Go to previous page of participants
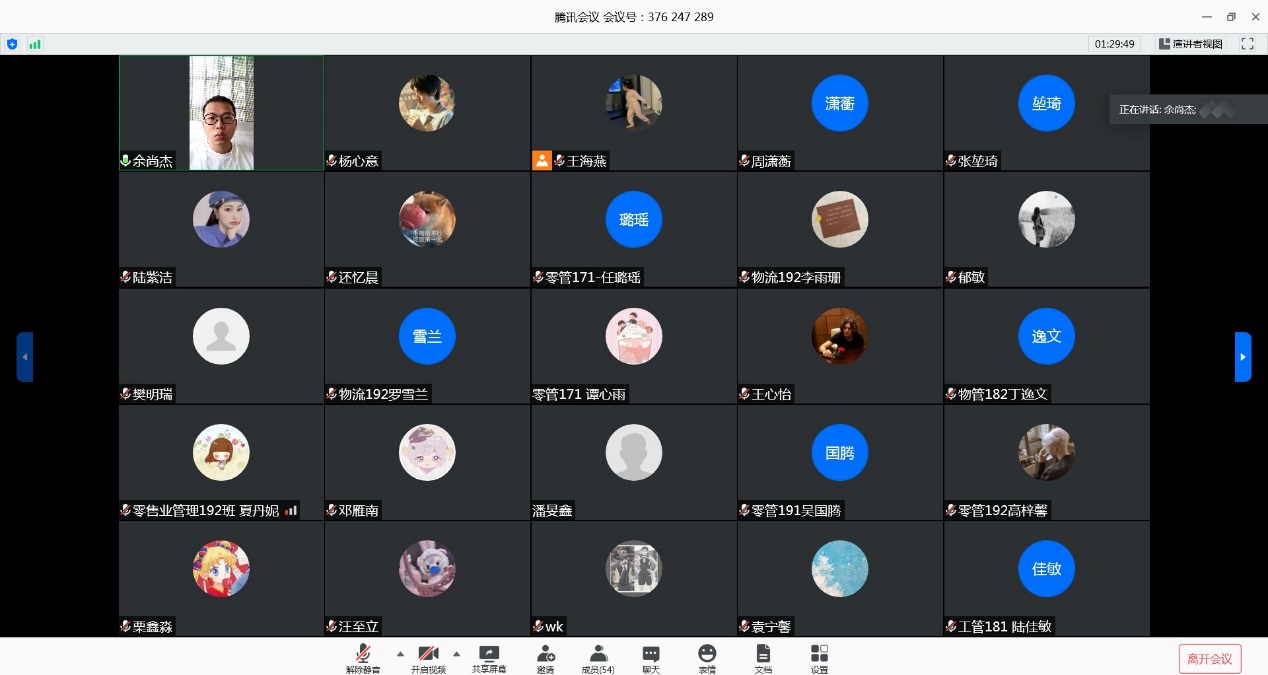 (x=25, y=357)
